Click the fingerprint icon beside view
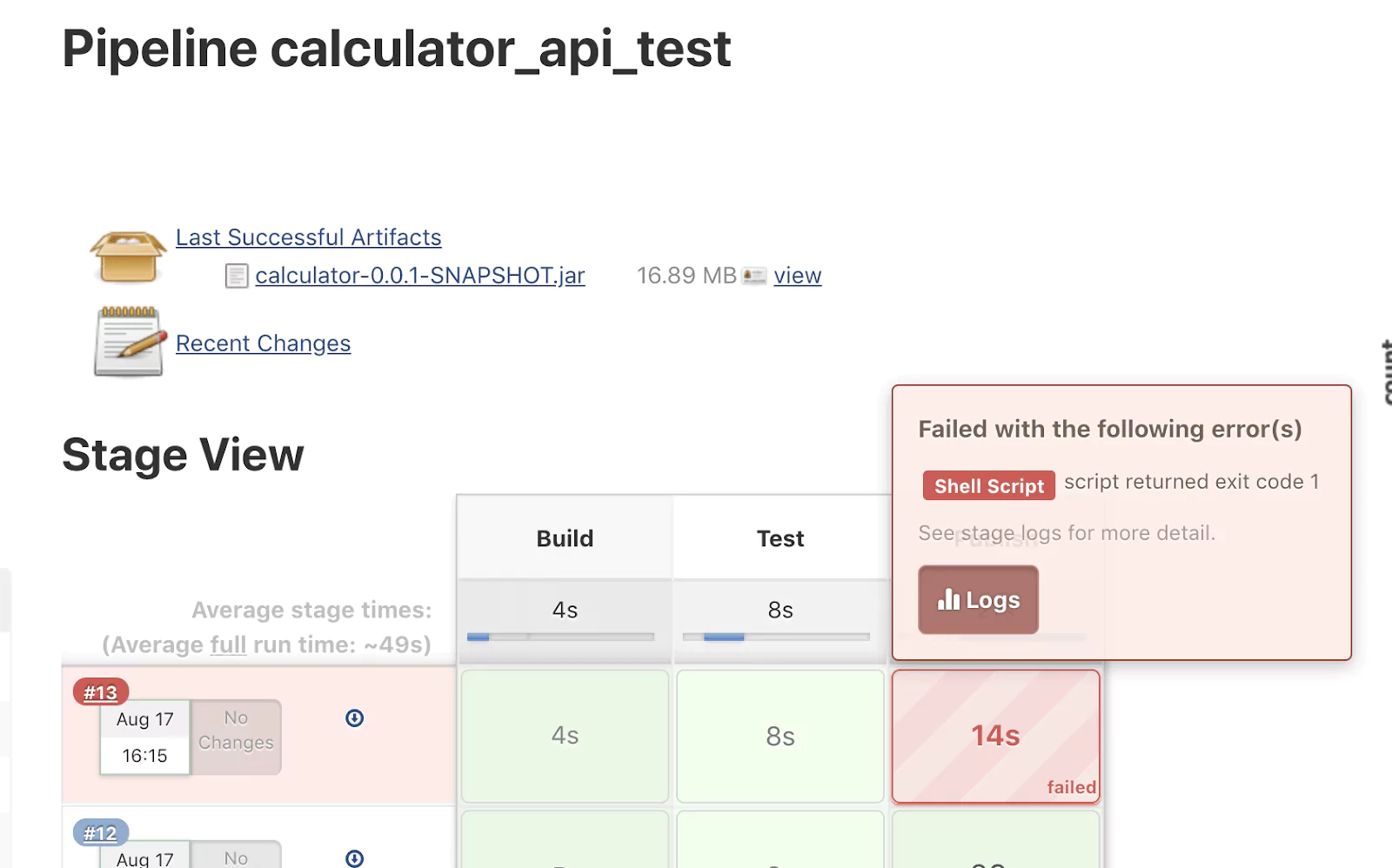Image resolution: width=1392 pixels, height=868 pixels. 754,277
